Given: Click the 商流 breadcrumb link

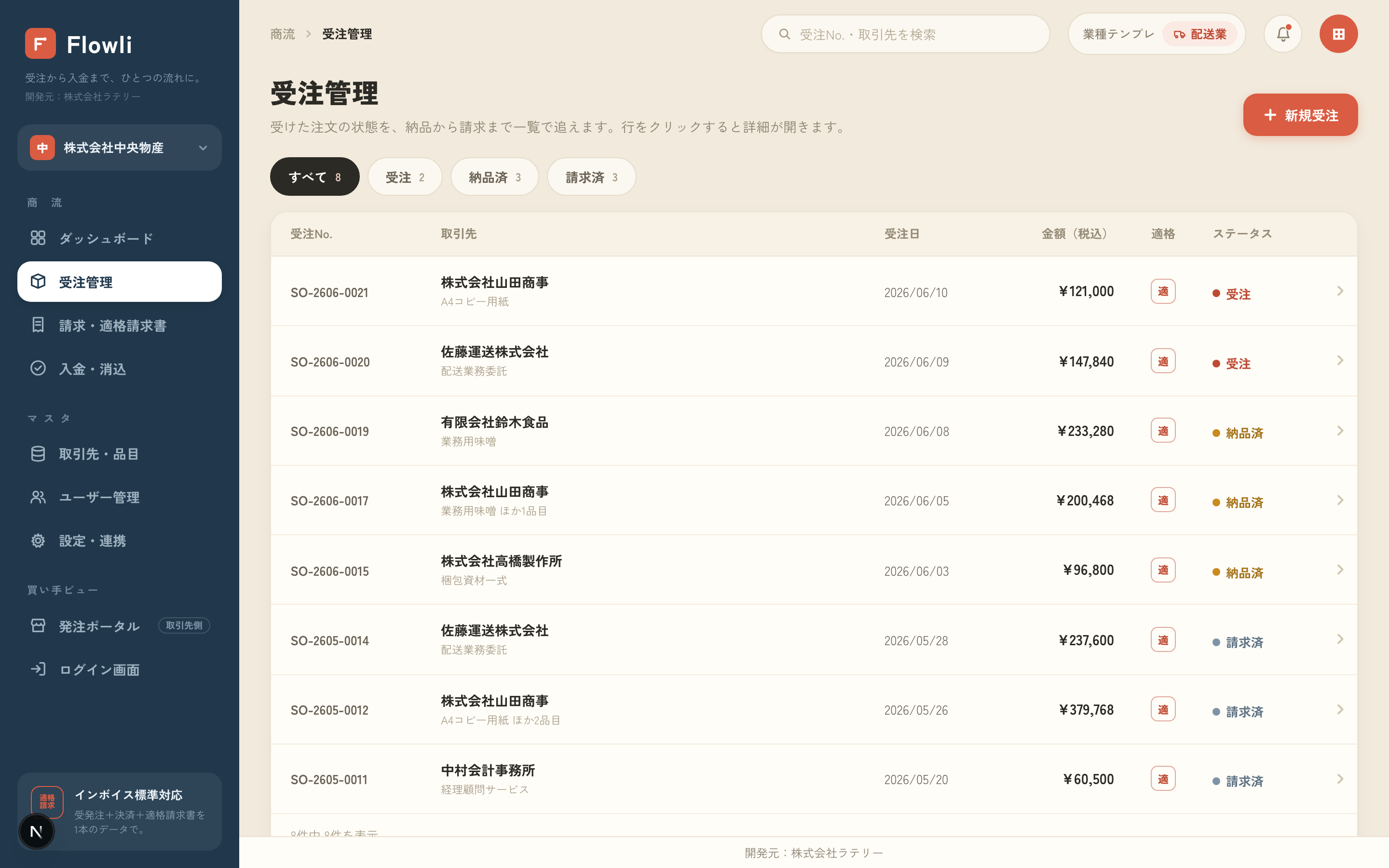Looking at the screenshot, I should coord(283,34).
